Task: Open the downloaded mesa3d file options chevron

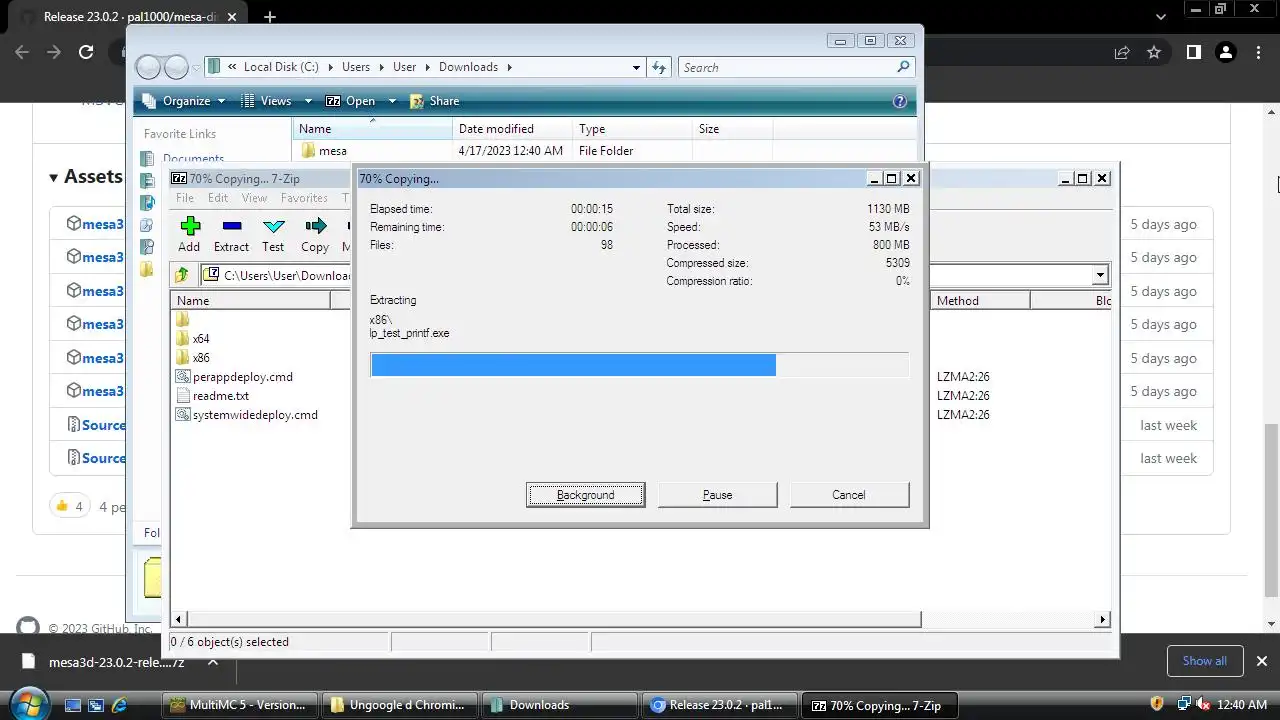Action: point(212,661)
